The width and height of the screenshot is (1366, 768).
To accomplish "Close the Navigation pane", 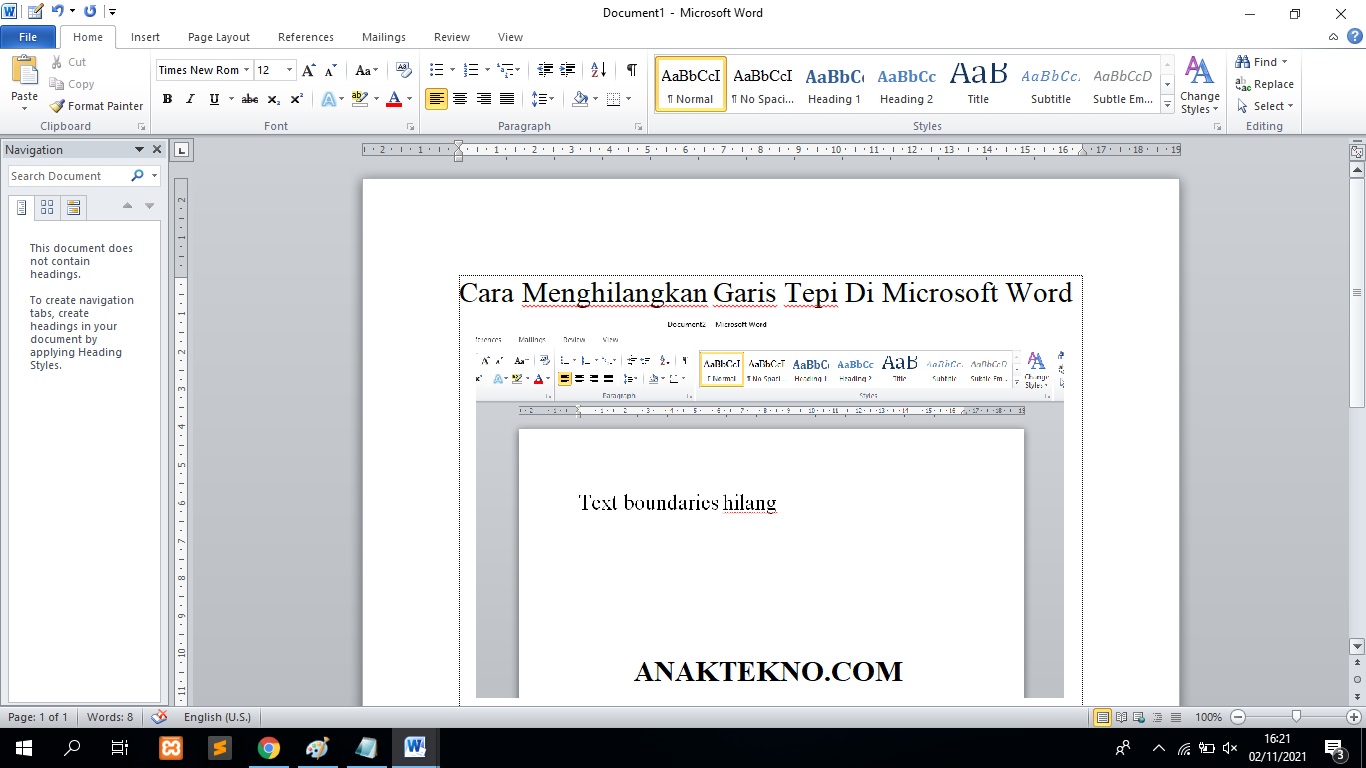I will point(157,149).
